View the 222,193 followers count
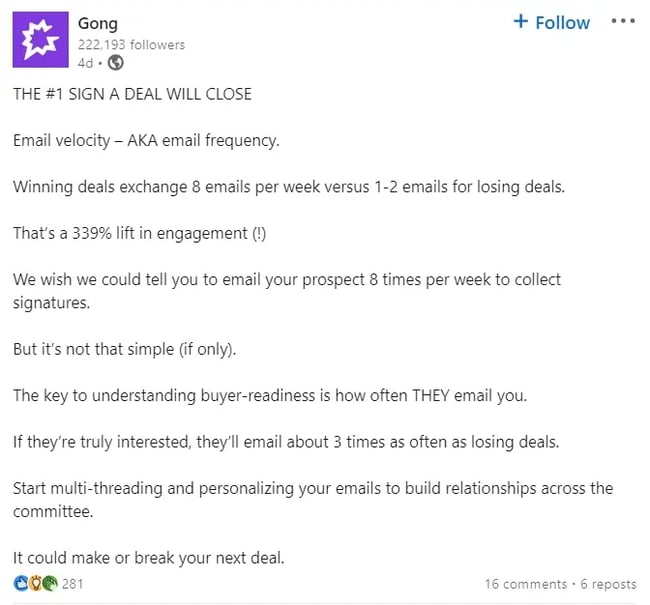Screen dimensions: 650x605 [x=131, y=44]
